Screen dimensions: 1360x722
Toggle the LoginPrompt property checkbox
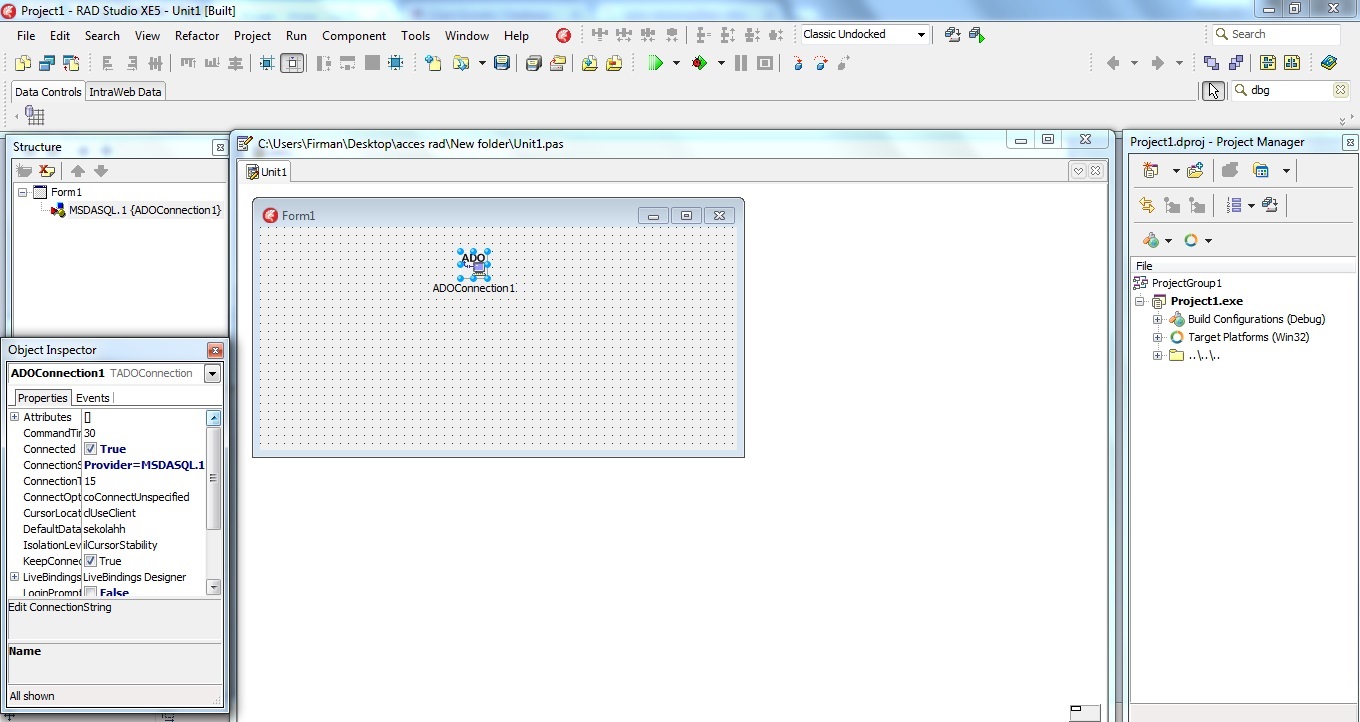(90, 593)
